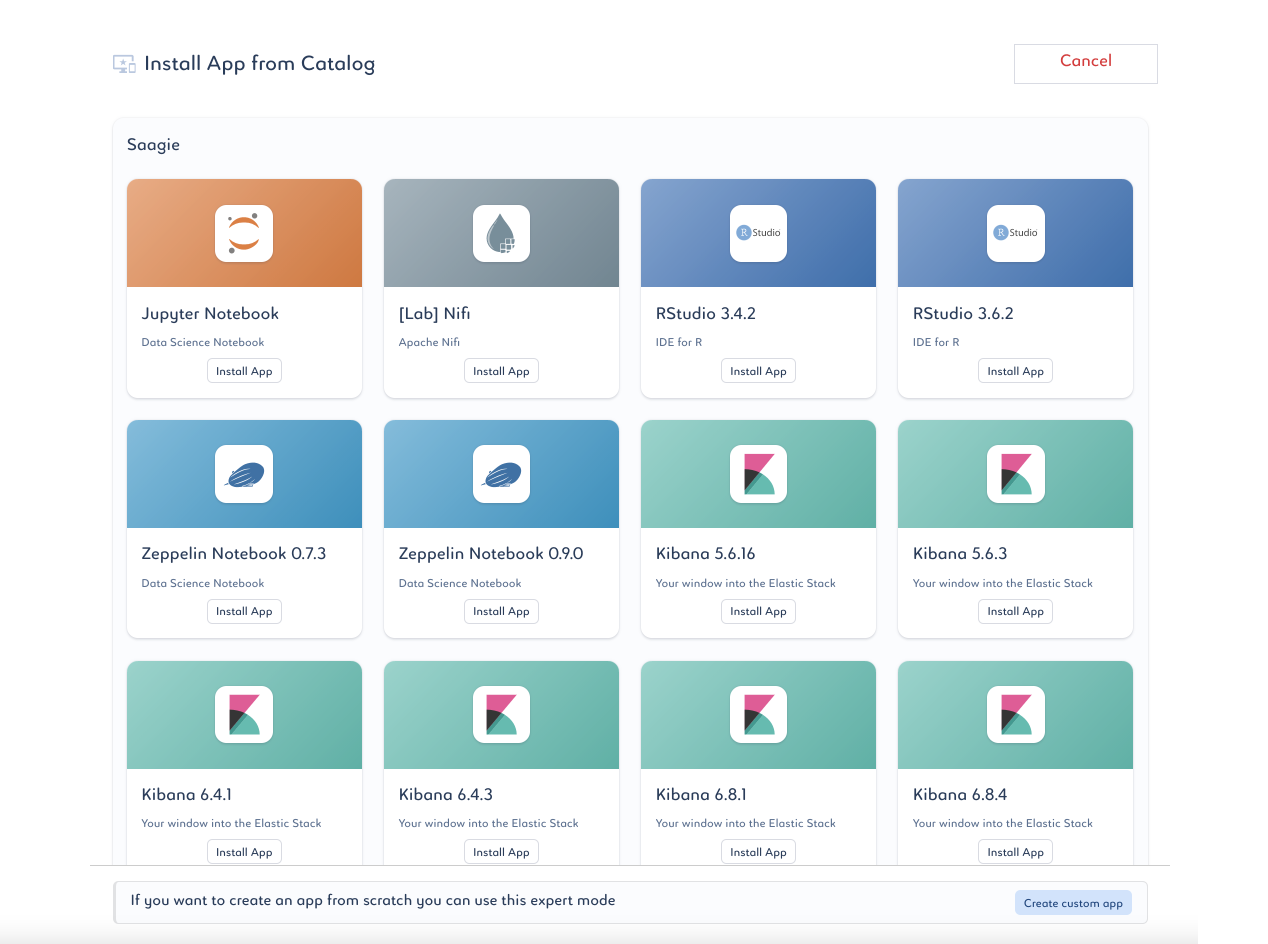This screenshot has width=1268, height=944.
Task: Click the Kibana 6.8.4 title
Action: (x=960, y=795)
